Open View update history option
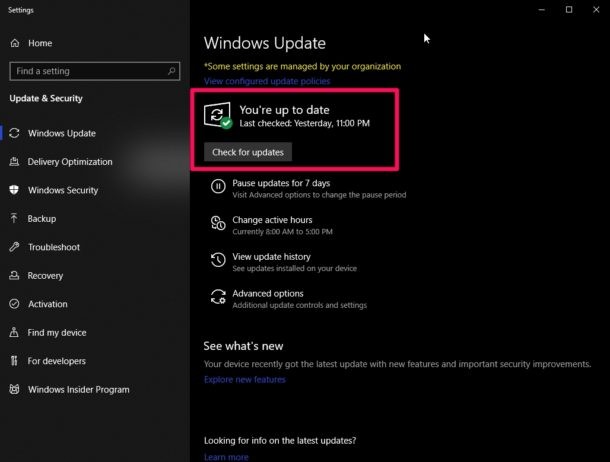Screen dimensions: 610x462 coord(284,262)
